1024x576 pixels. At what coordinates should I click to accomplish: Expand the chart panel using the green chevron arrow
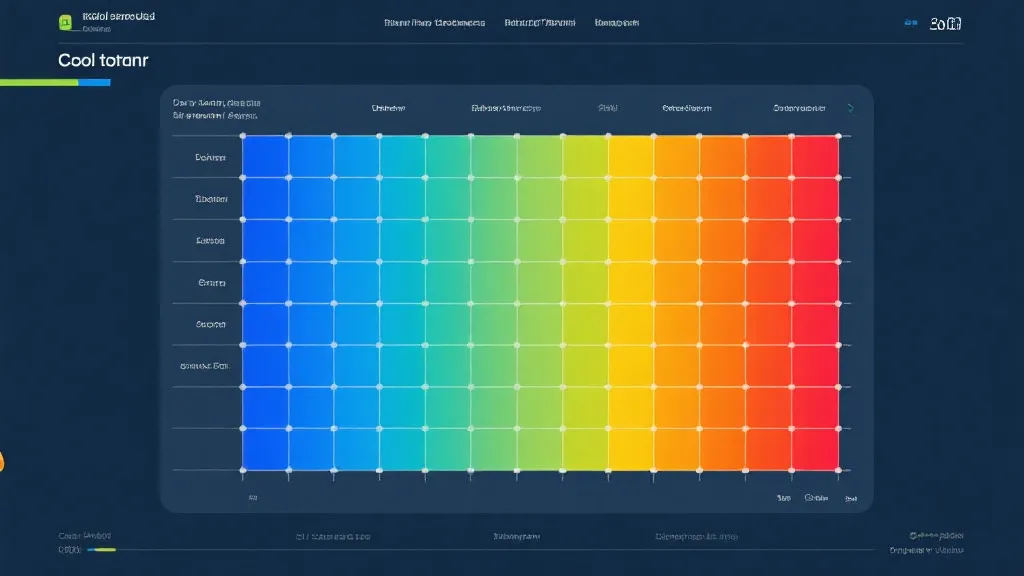851,108
